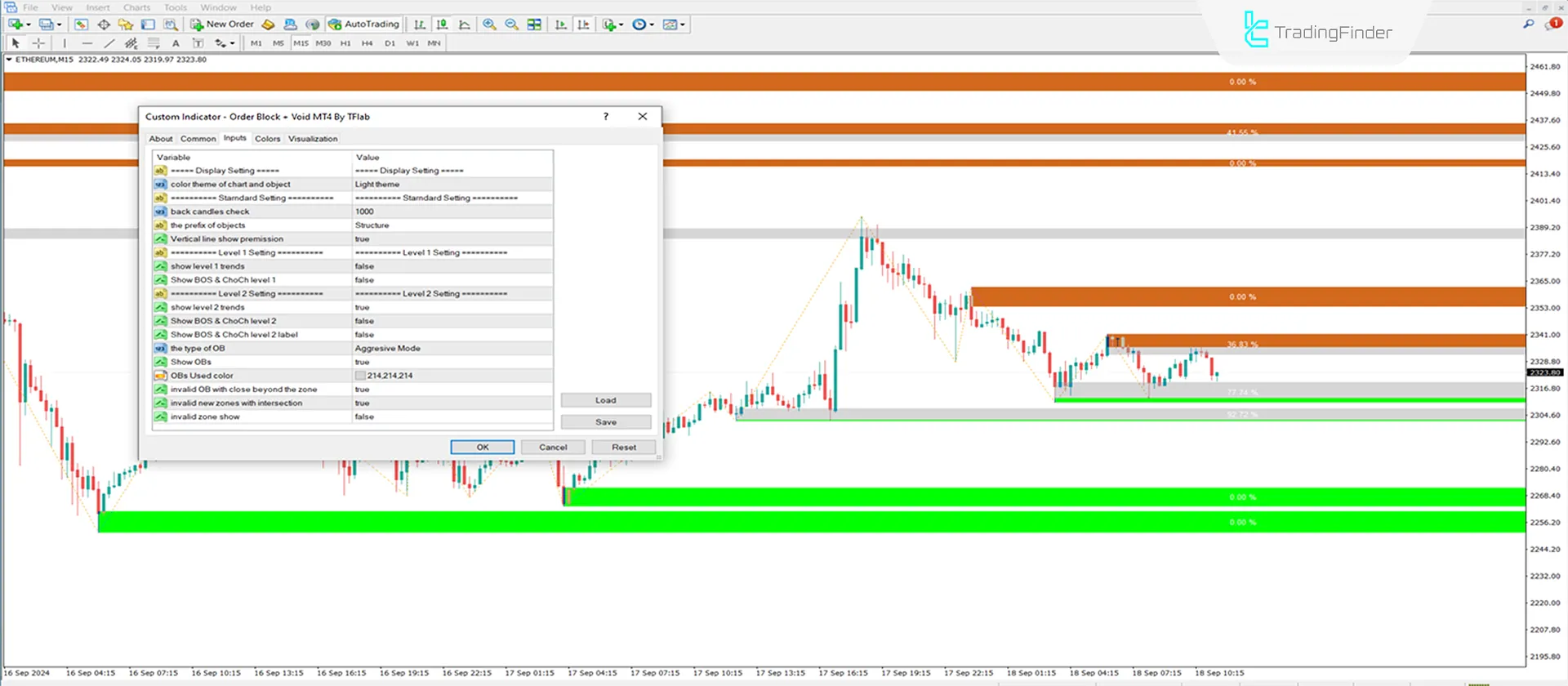1568x686 pixels.
Task: Switch chart to candlesticks icon
Action: tap(442, 24)
